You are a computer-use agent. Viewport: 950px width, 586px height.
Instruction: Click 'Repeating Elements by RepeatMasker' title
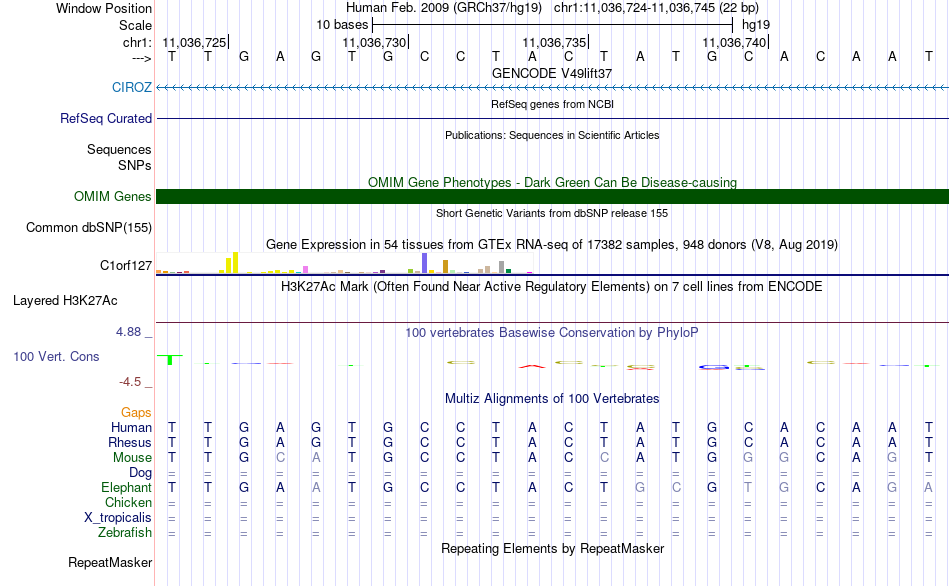[x=553, y=548]
